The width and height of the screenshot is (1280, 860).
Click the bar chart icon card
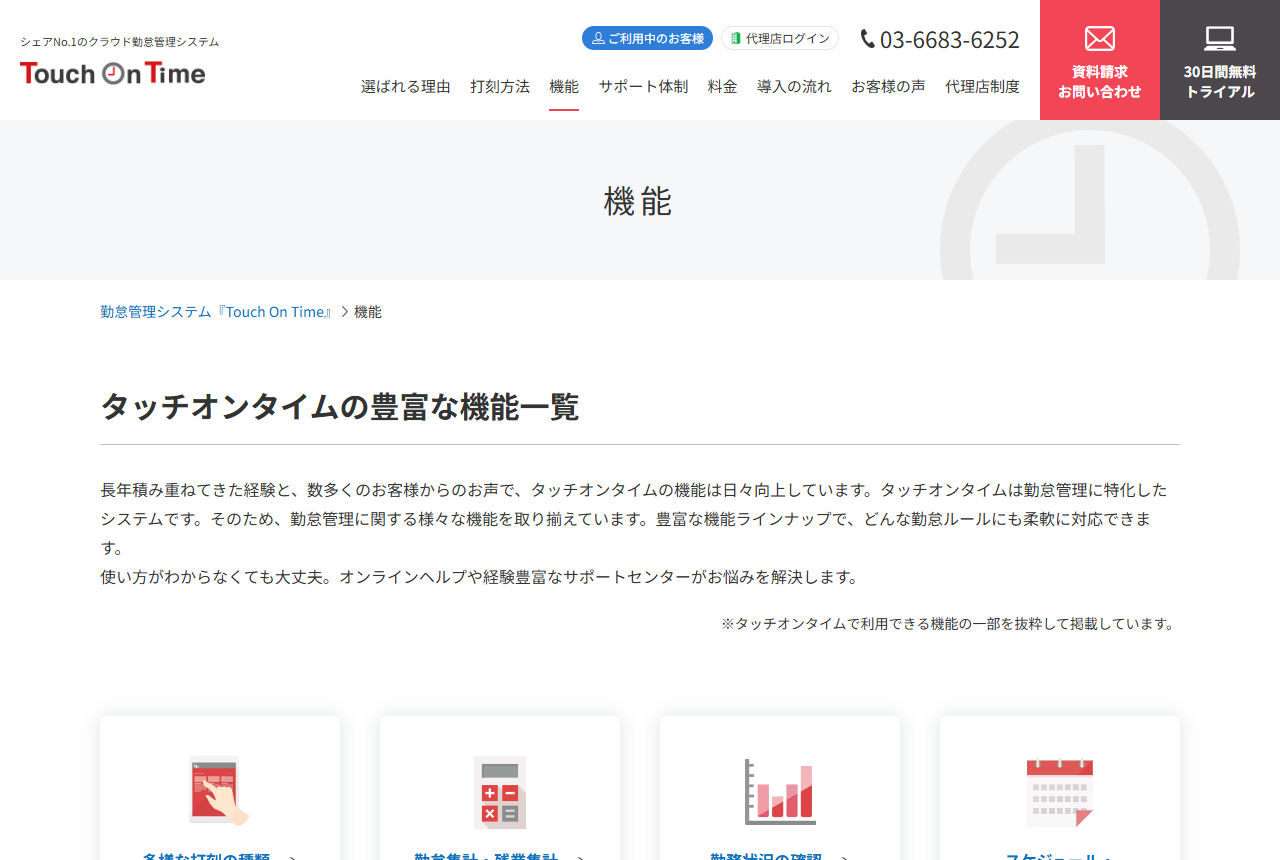780,791
